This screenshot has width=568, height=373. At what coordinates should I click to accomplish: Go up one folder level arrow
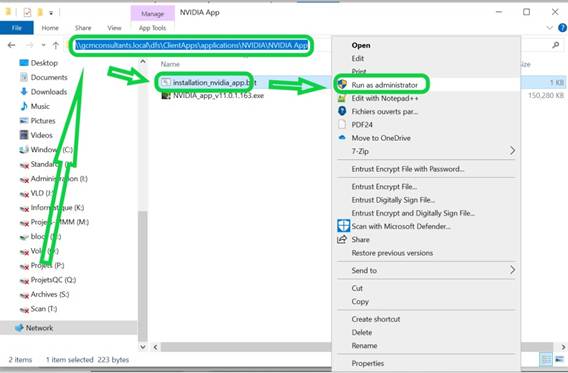pos(56,45)
